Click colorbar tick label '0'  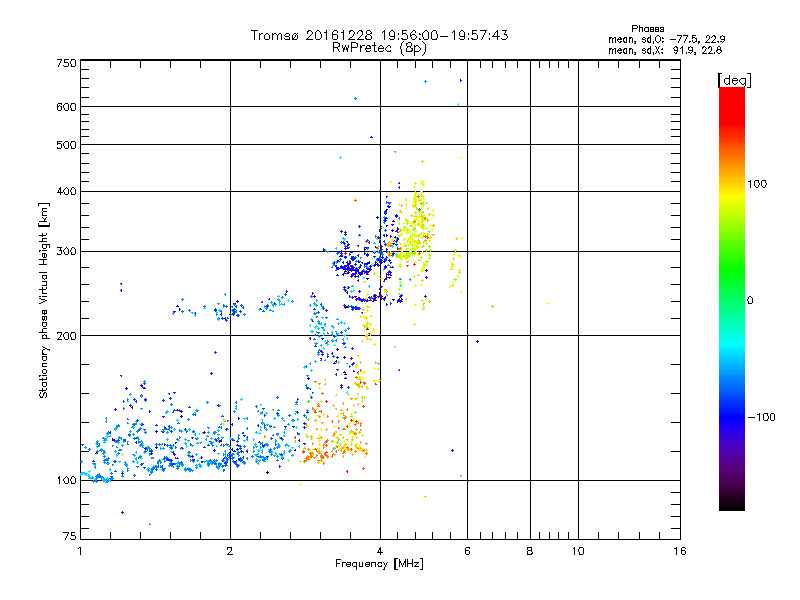[750, 300]
